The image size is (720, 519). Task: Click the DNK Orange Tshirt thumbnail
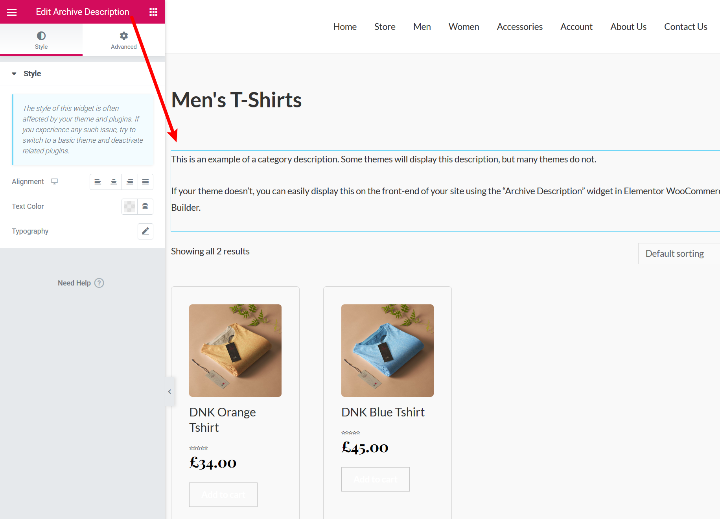point(235,350)
